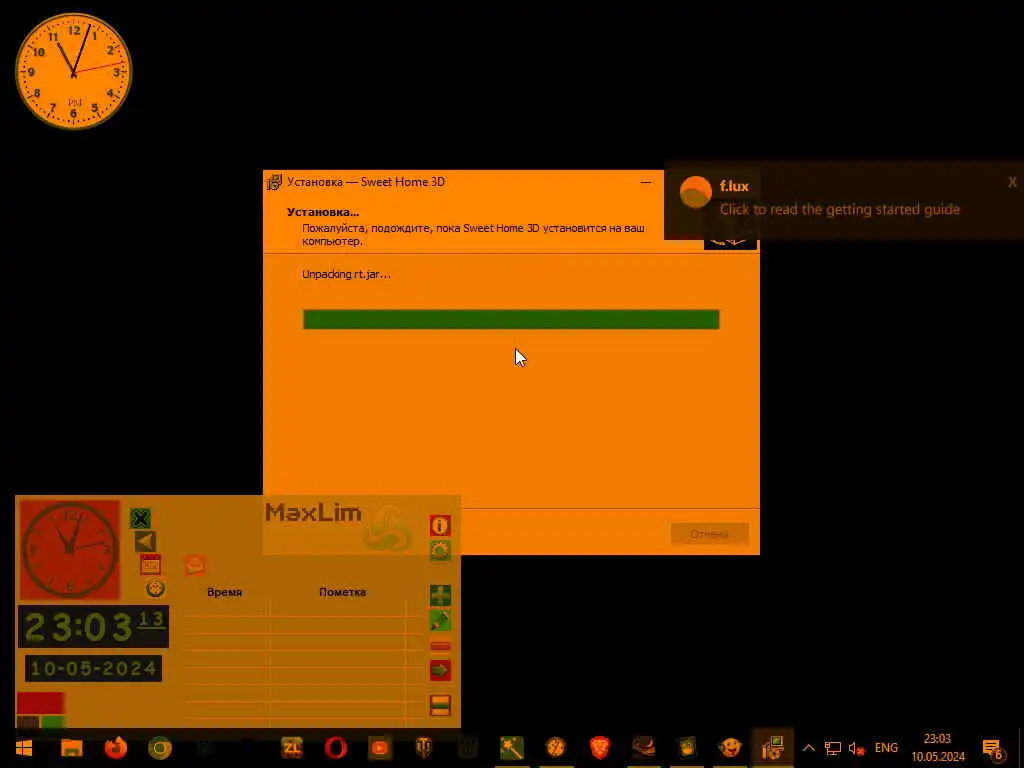Switch input language via ENG indicator
The image size is (1024, 768).
coord(886,748)
